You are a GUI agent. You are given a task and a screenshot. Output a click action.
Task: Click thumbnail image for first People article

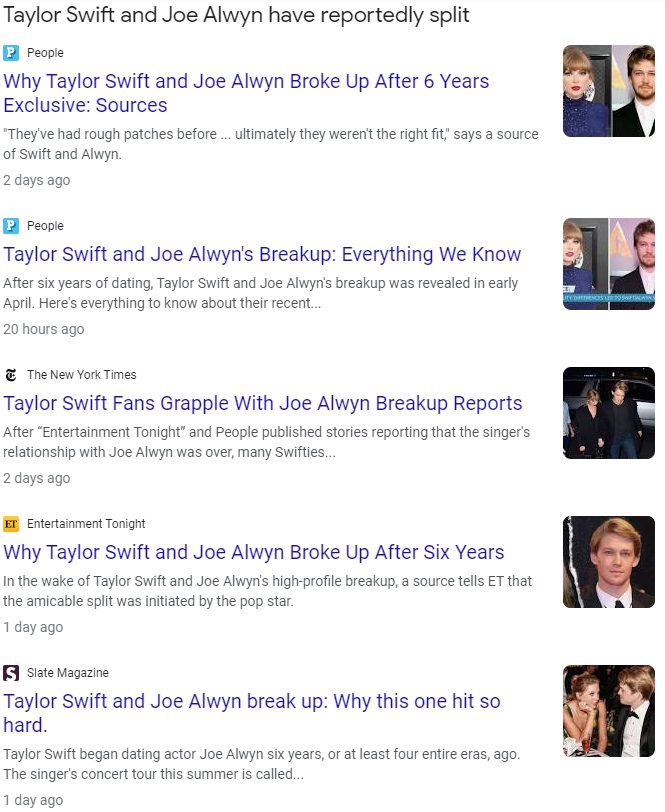pos(608,91)
